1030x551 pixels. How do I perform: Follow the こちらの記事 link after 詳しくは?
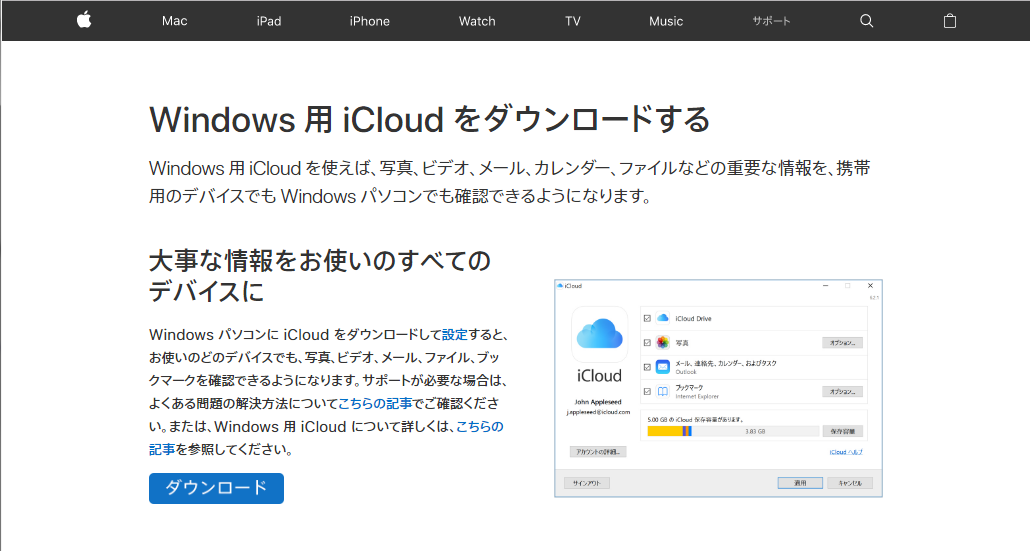pyautogui.click(x=326, y=437)
